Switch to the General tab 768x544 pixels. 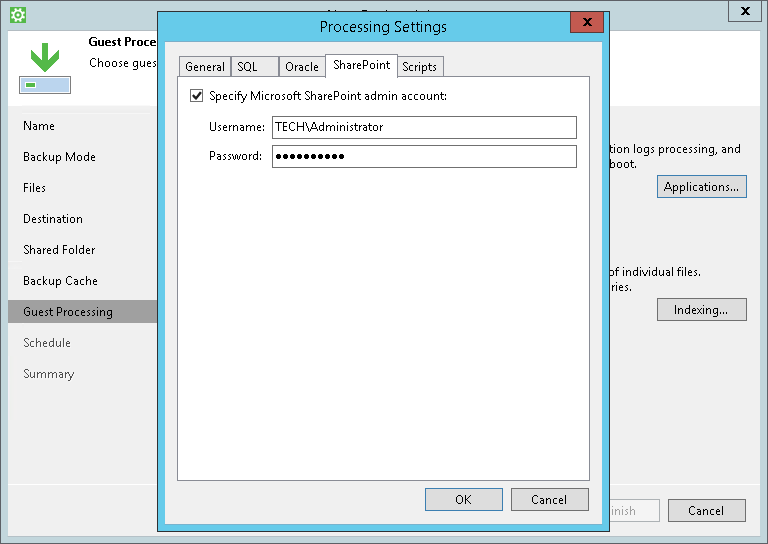205,67
